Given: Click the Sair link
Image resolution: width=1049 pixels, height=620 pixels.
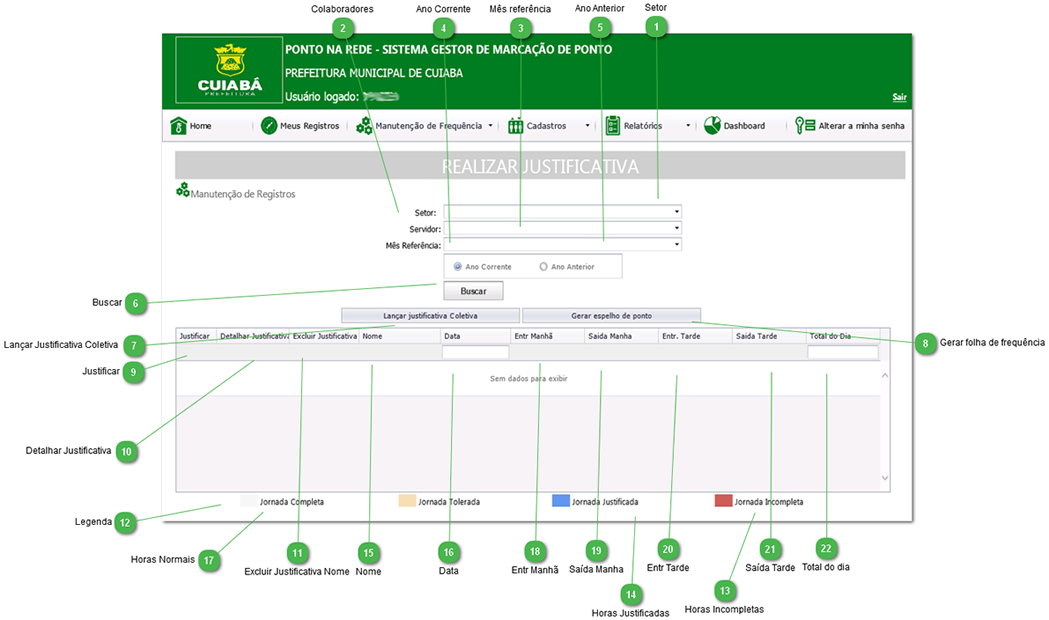Looking at the screenshot, I should tap(900, 97).
